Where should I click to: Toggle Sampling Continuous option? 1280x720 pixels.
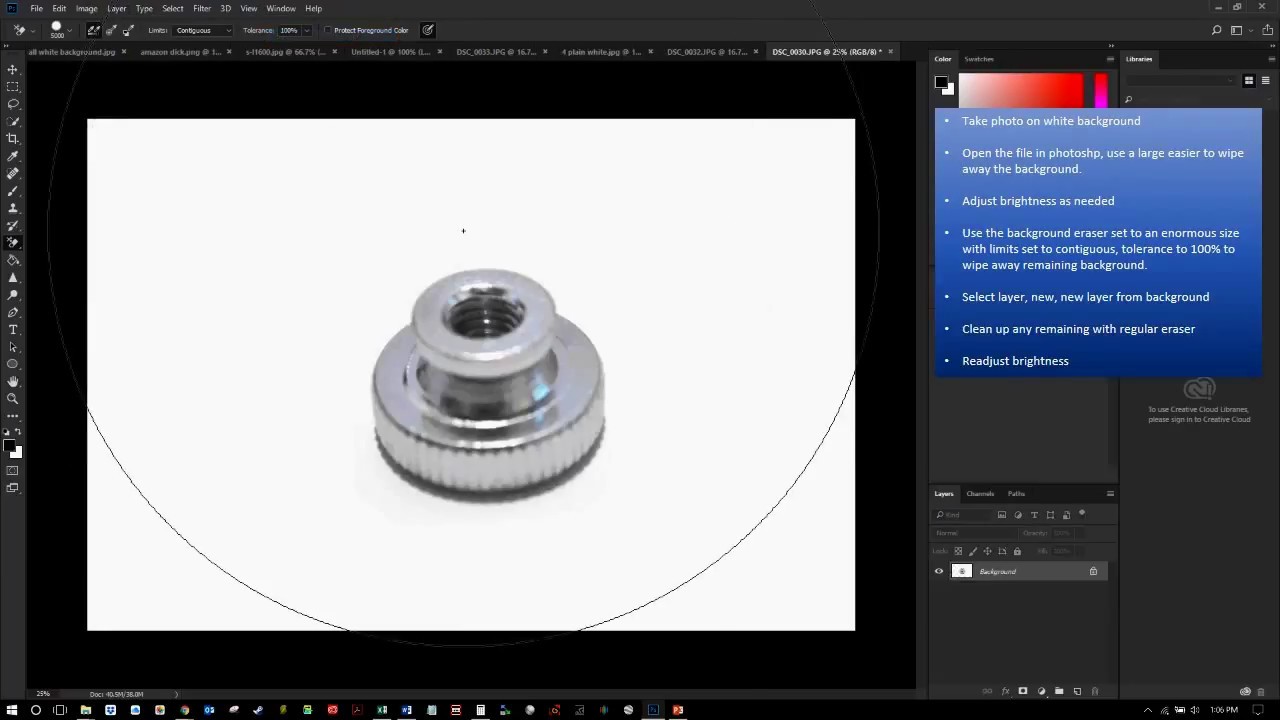93,30
